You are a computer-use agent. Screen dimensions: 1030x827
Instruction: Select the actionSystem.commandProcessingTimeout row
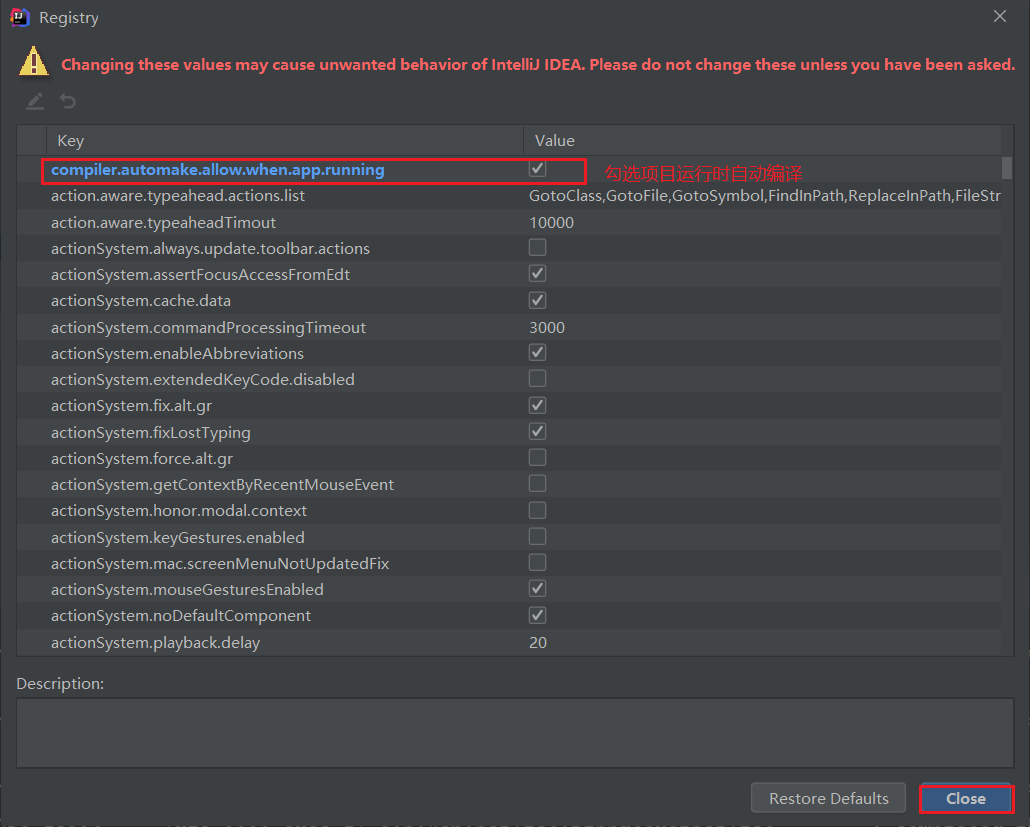pos(509,327)
